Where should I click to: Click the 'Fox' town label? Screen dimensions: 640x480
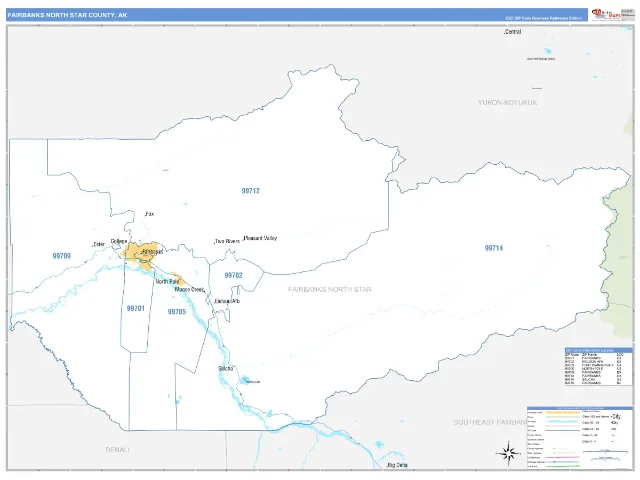click(149, 213)
